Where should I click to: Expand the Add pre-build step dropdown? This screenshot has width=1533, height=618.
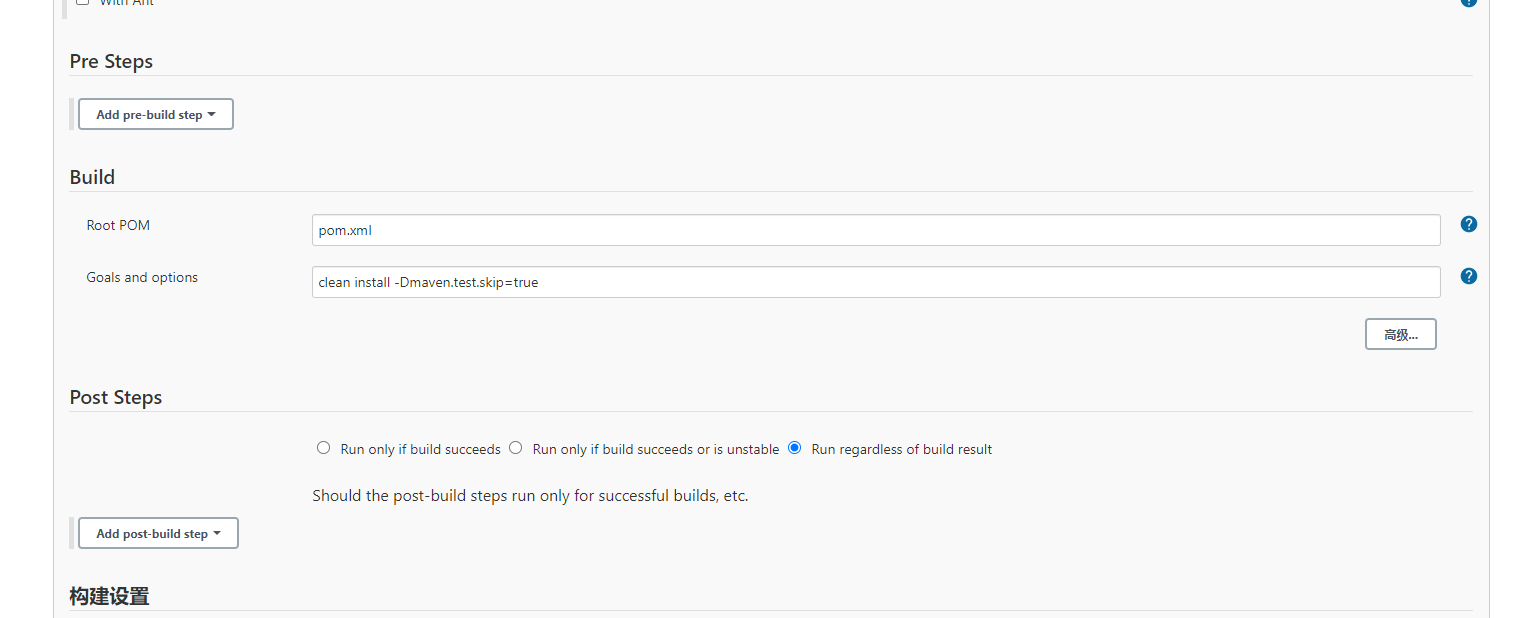(156, 114)
